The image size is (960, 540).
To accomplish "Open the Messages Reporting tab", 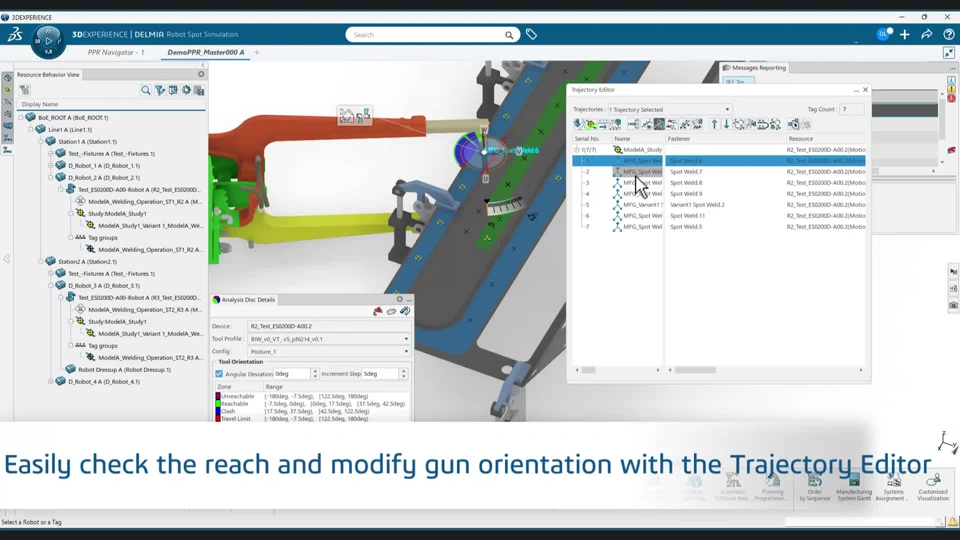I will 754,67.
